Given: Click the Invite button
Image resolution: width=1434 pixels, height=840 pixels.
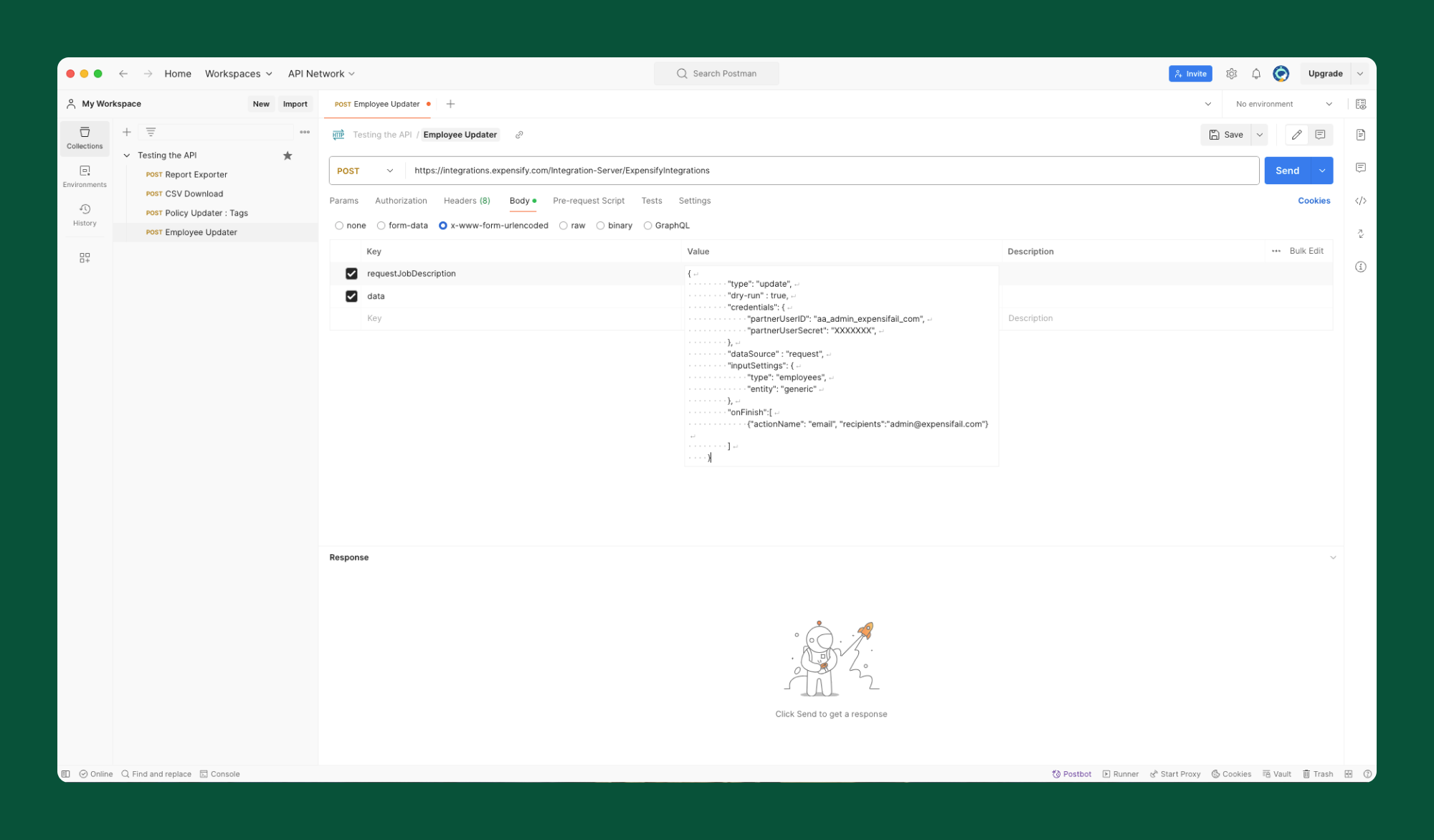Looking at the screenshot, I should pyautogui.click(x=1191, y=72).
